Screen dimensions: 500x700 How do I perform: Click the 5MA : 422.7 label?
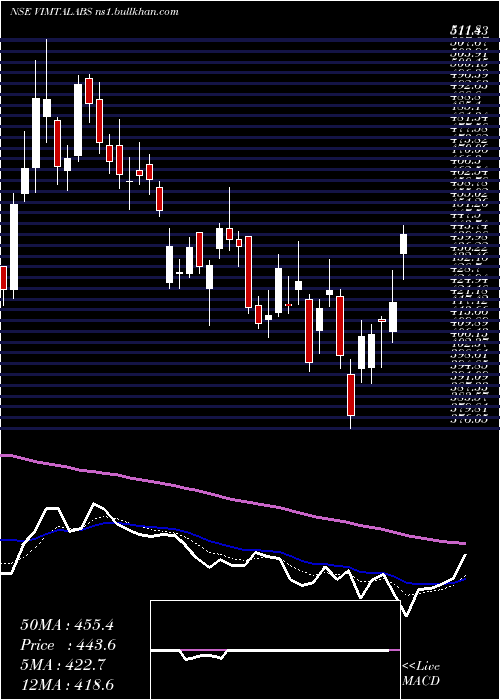[x=63, y=665]
